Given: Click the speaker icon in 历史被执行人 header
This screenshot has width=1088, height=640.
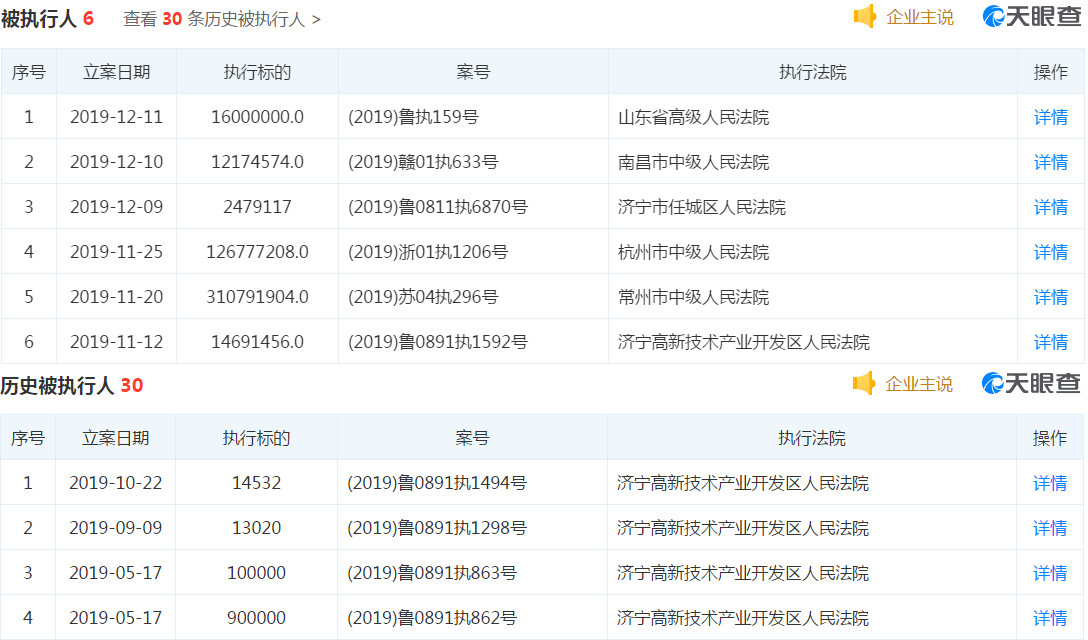Looking at the screenshot, I should pos(864,383).
